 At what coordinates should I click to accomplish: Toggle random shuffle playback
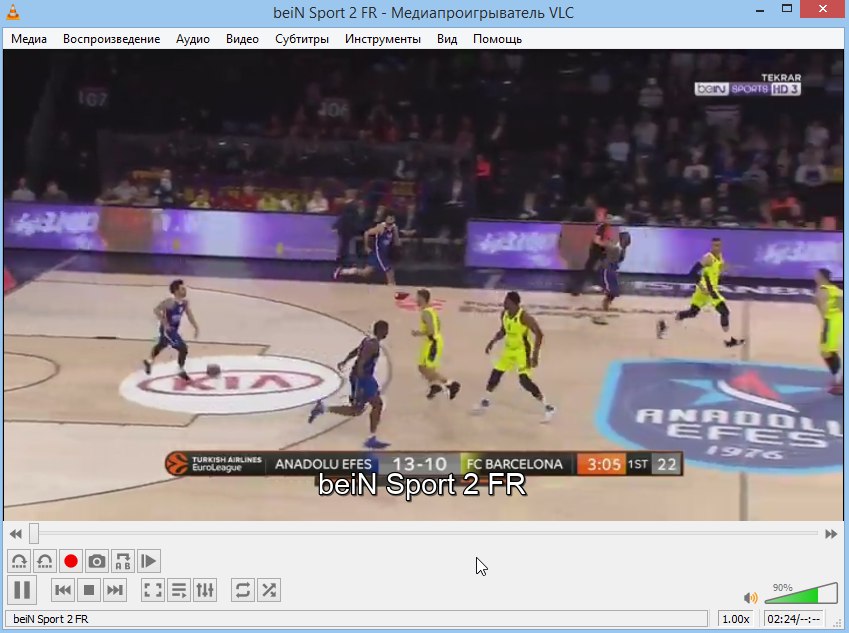click(269, 590)
